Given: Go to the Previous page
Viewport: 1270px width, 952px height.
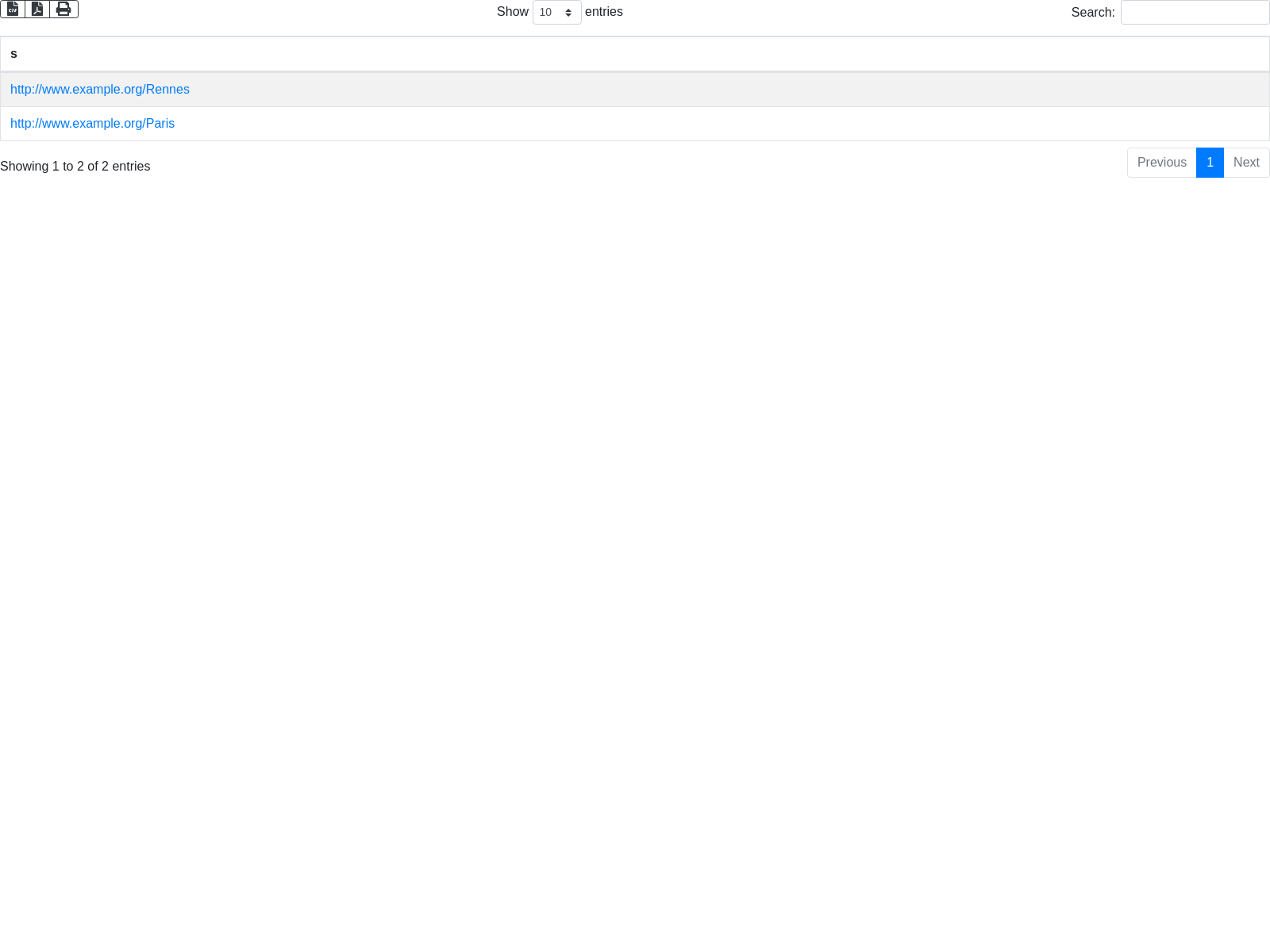Looking at the screenshot, I should click(x=1161, y=163).
